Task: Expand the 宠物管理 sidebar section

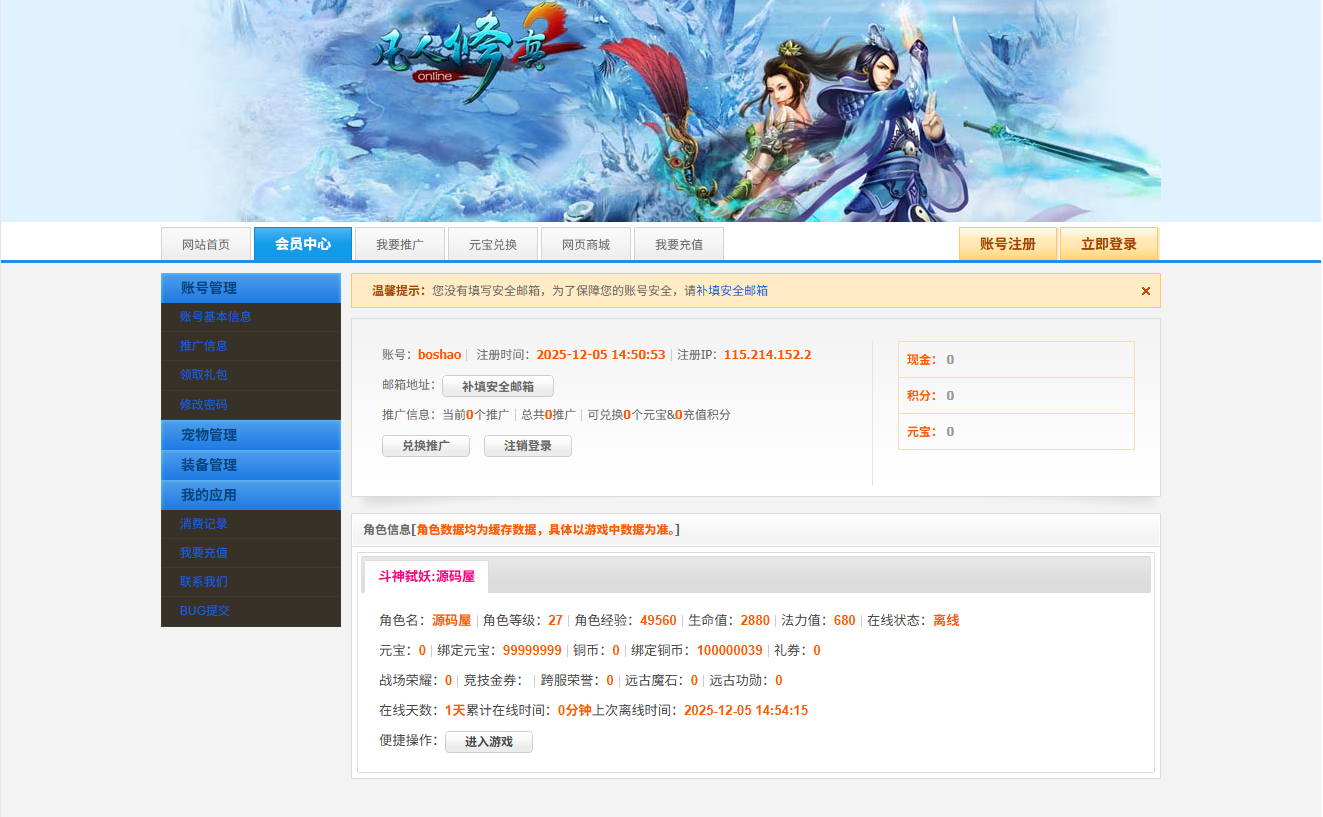Action: click(250, 435)
